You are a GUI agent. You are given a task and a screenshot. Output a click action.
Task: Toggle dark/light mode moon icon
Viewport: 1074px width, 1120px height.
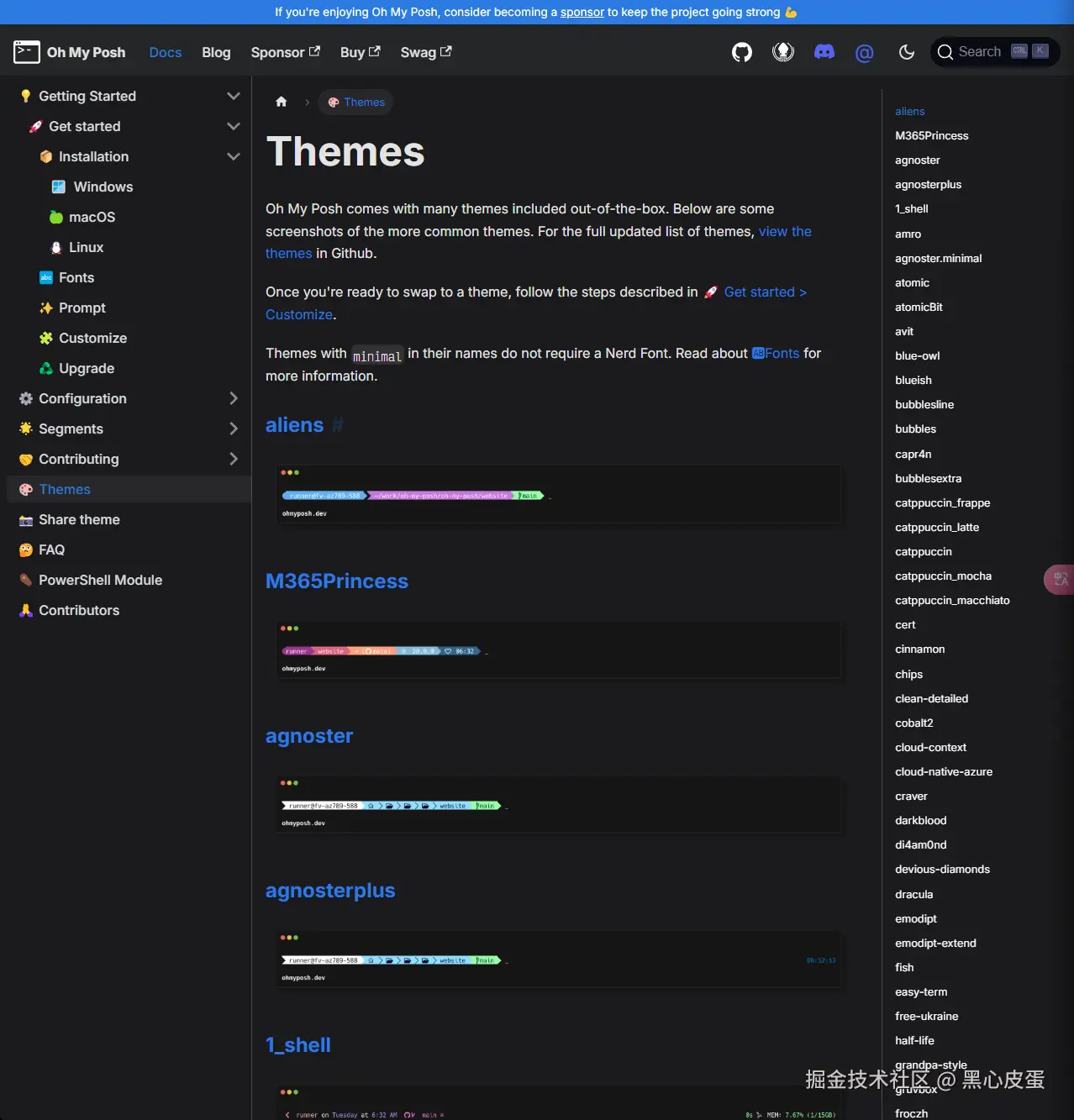[906, 52]
